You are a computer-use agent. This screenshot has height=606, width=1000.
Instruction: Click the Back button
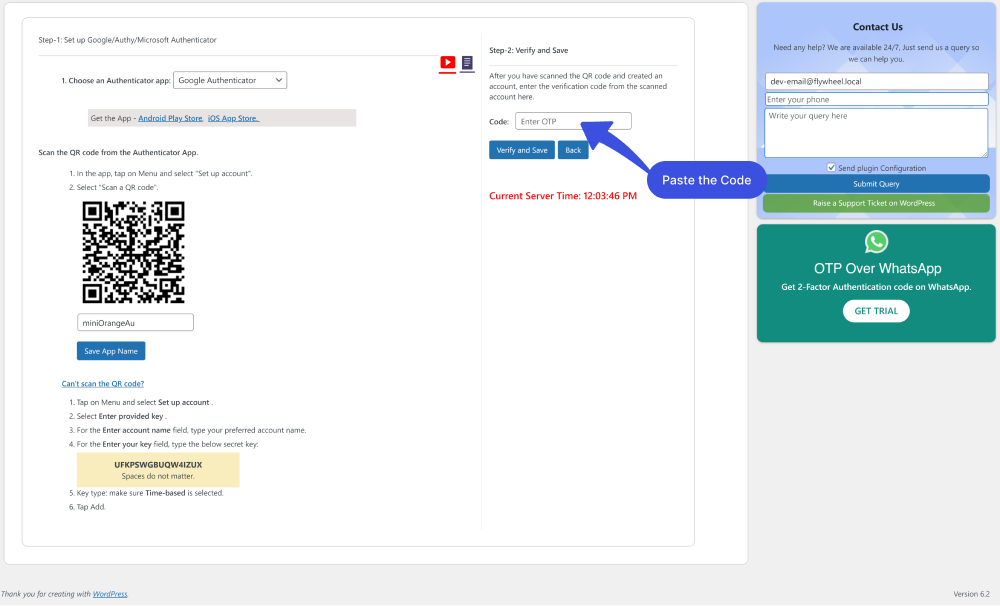coord(573,150)
